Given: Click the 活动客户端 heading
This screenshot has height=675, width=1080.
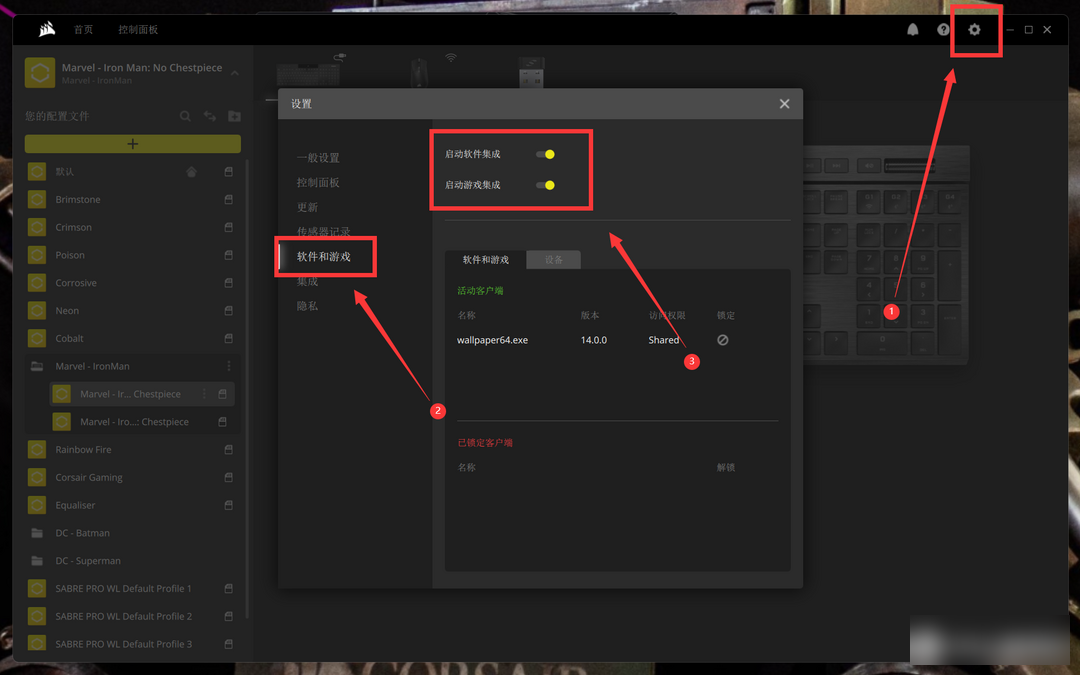Looking at the screenshot, I should [480, 291].
